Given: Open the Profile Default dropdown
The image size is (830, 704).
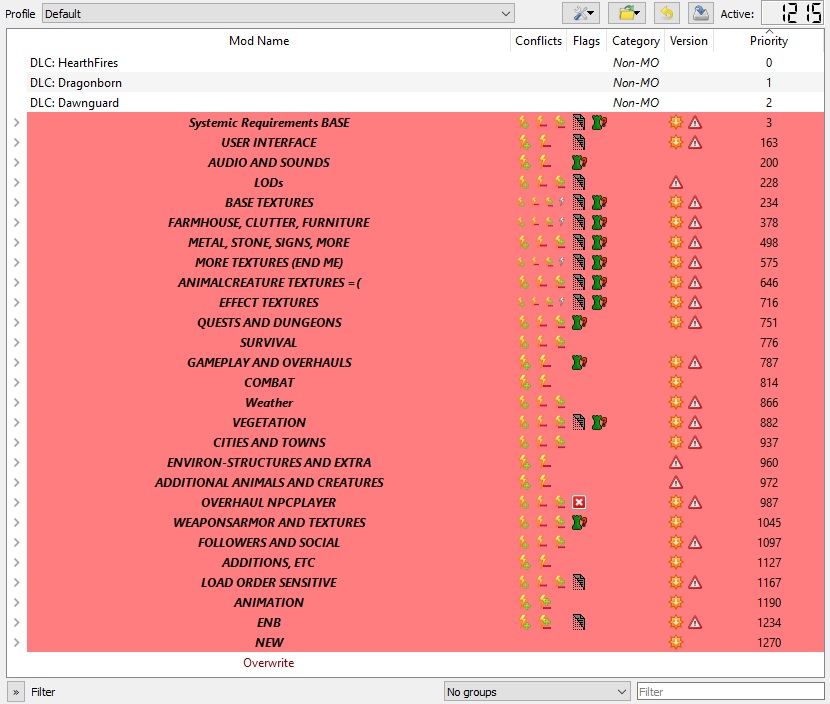Looking at the screenshot, I should [278, 14].
